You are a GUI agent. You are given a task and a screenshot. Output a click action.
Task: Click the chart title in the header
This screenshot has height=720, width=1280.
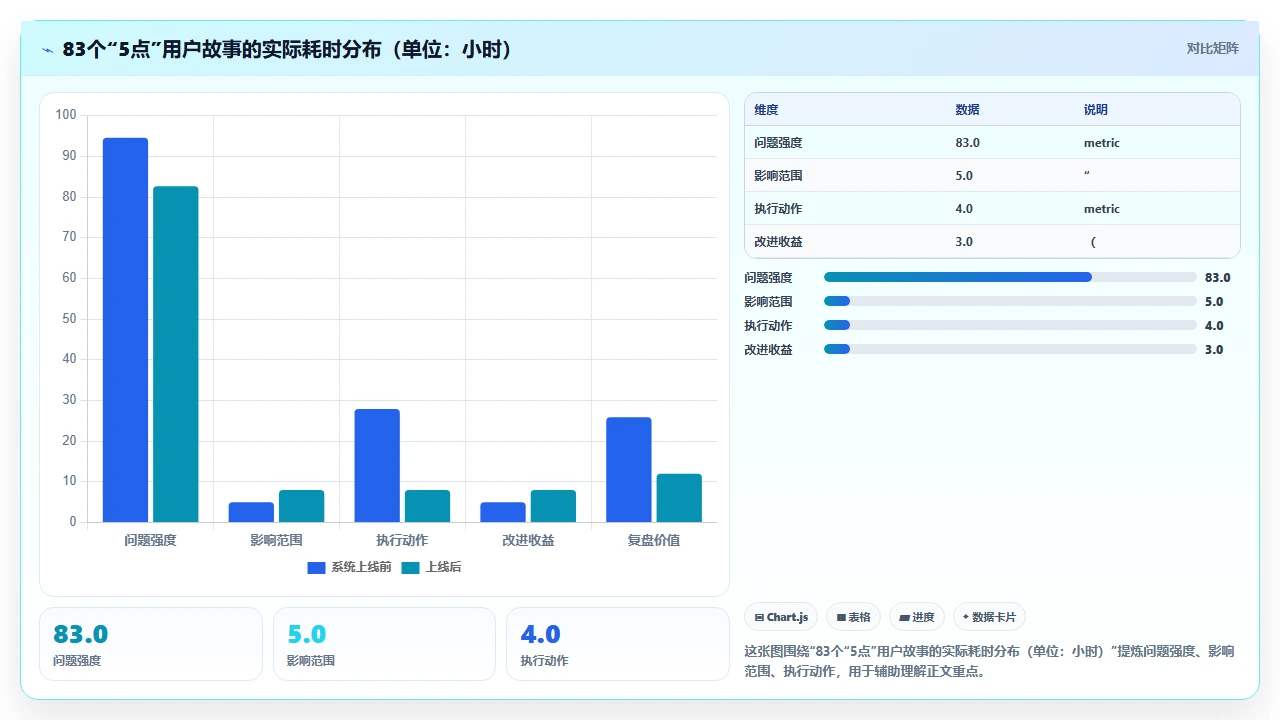coord(287,49)
